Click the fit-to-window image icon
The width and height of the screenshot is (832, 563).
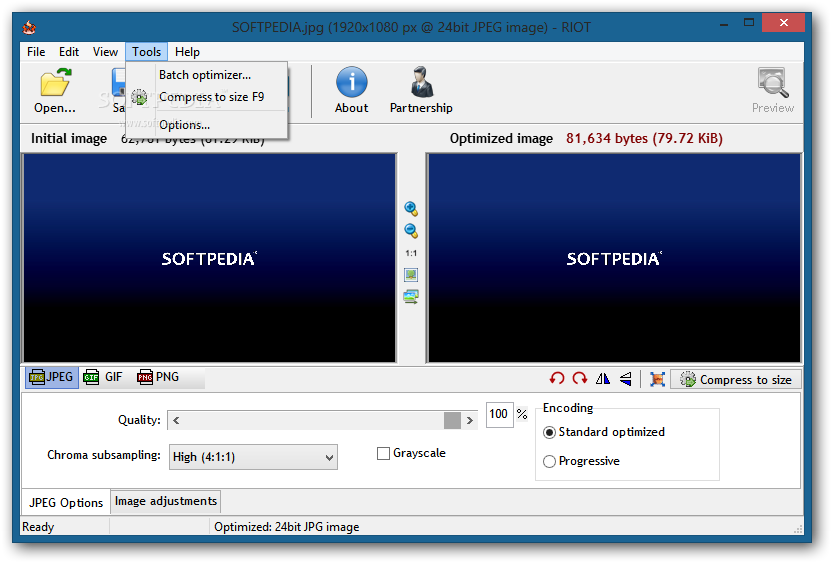pos(411,275)
